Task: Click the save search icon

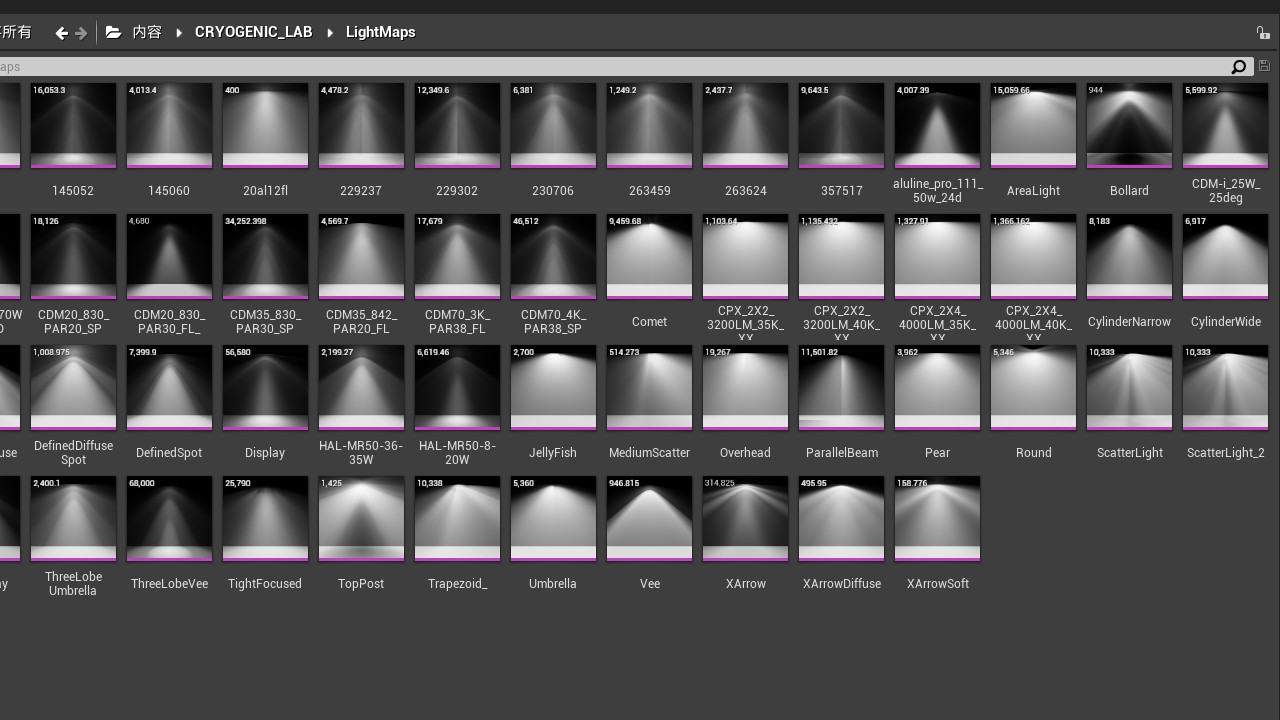Action: pyautogui.click(x=1264, y=67)
